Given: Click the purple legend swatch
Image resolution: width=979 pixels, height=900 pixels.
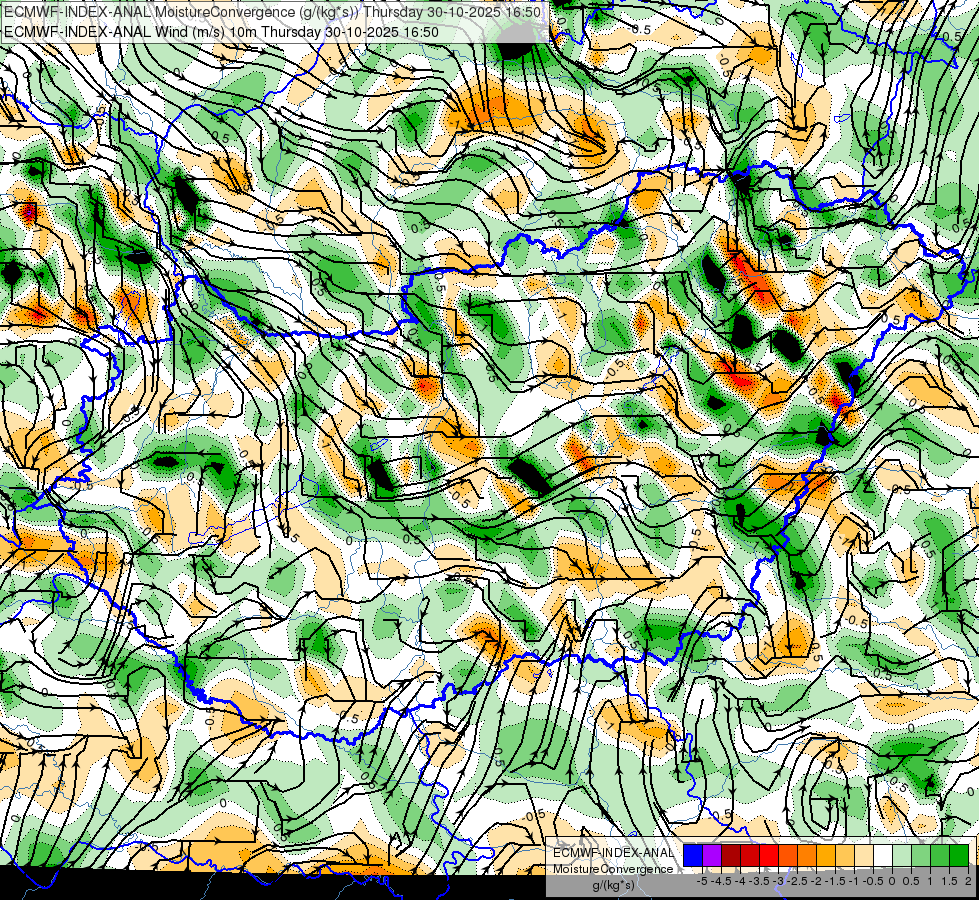Looking at the screenshot, I should point(712,856).
